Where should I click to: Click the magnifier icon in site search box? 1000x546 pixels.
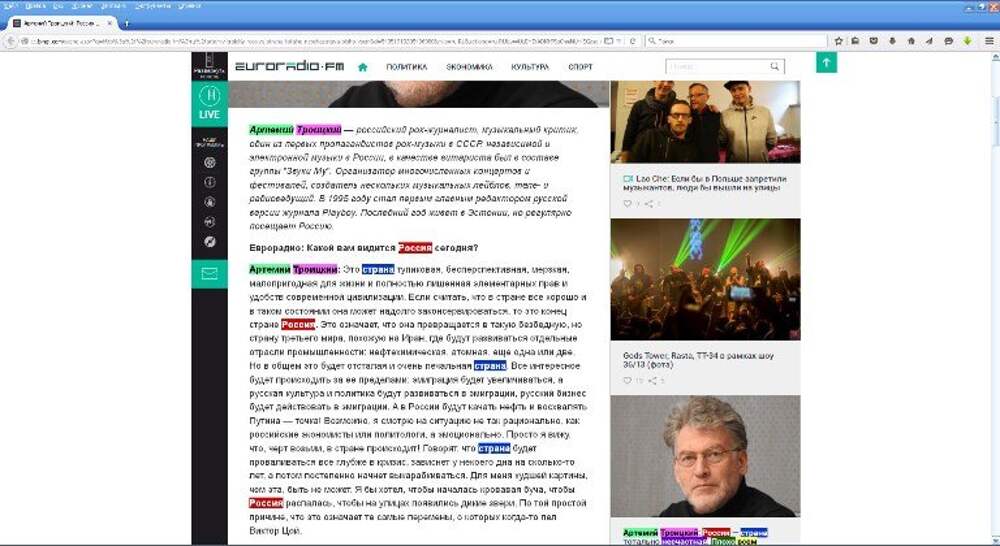pyautogui.click(x=775, y=67)
